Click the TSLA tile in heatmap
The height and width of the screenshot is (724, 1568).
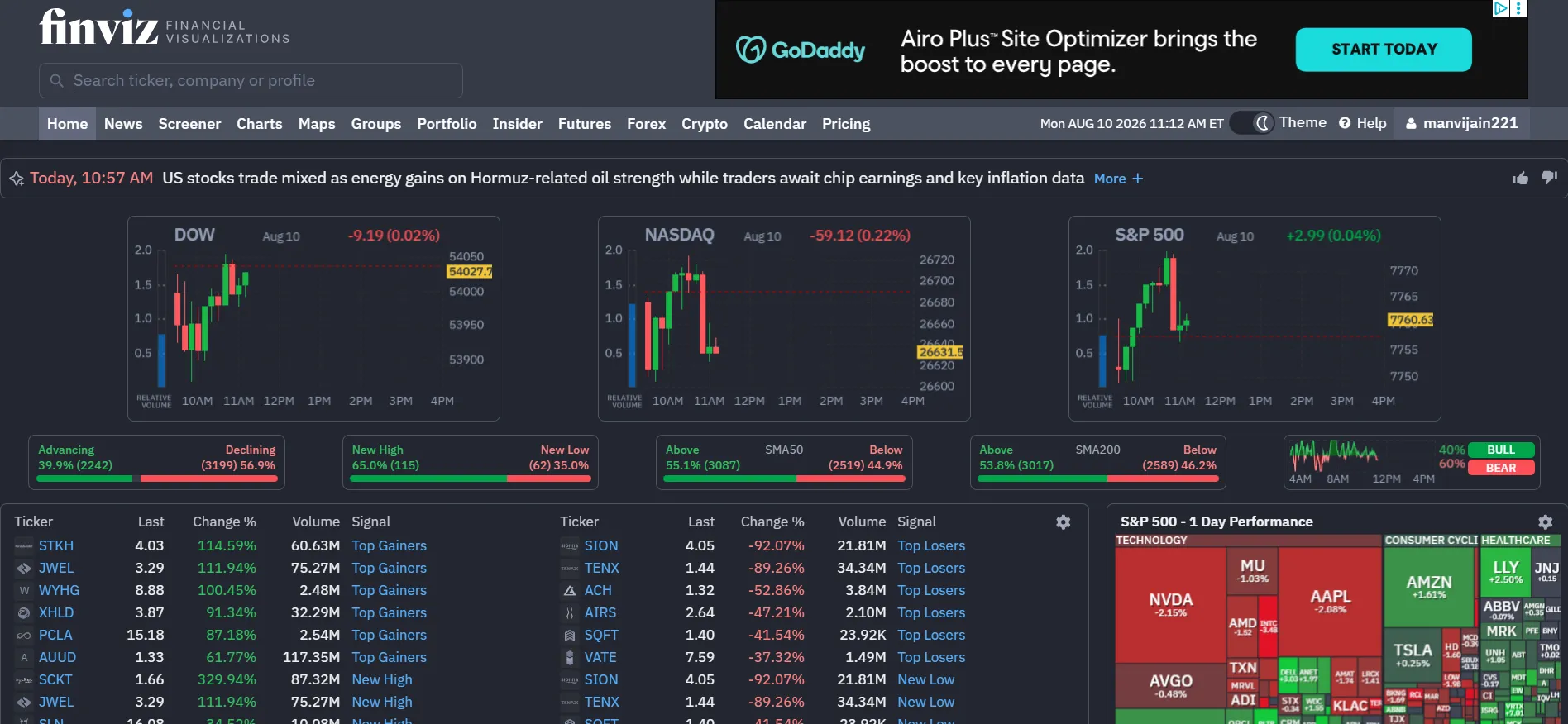(x=1413, y=655)
